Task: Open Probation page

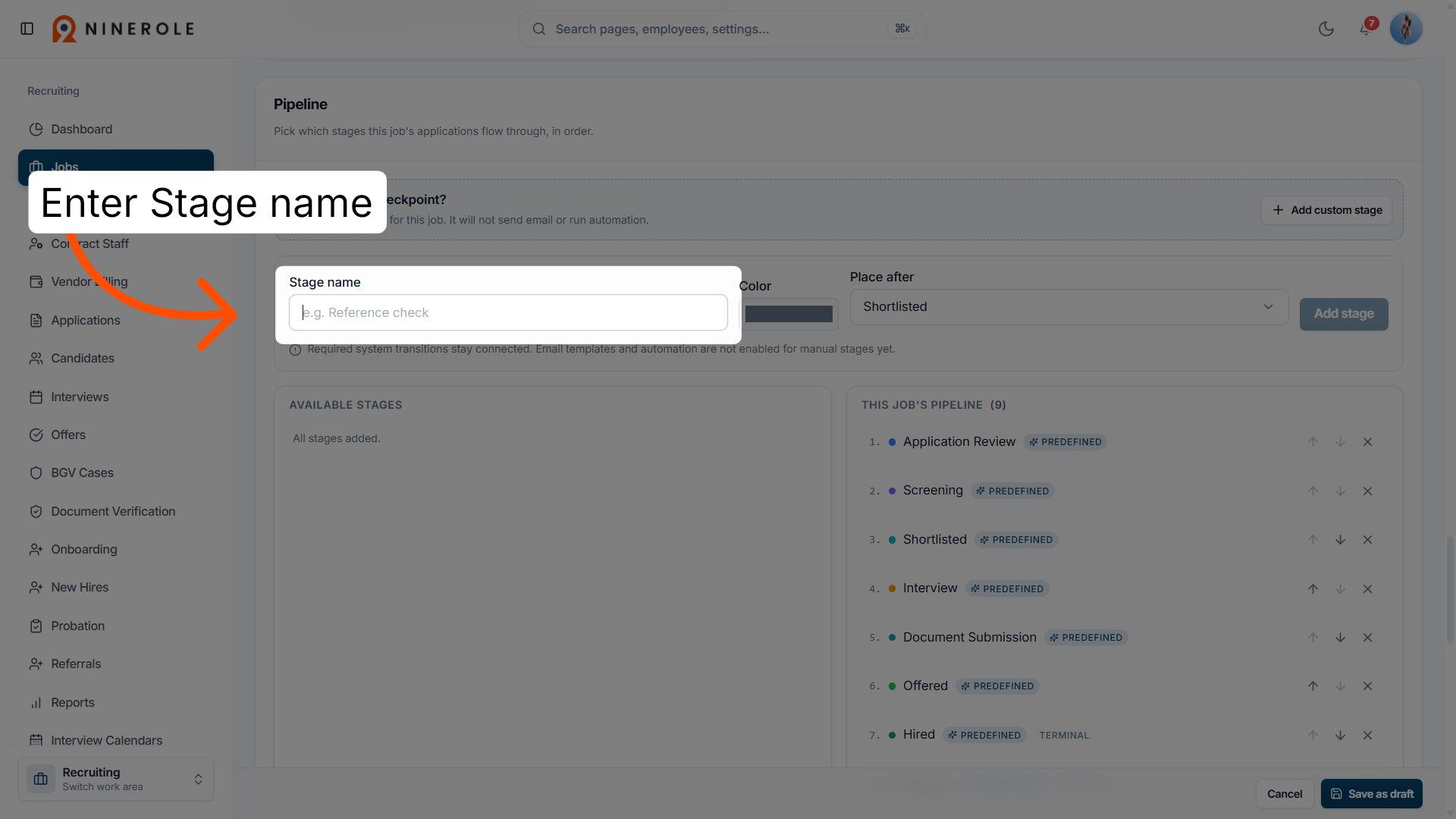Action: point(116,626)
